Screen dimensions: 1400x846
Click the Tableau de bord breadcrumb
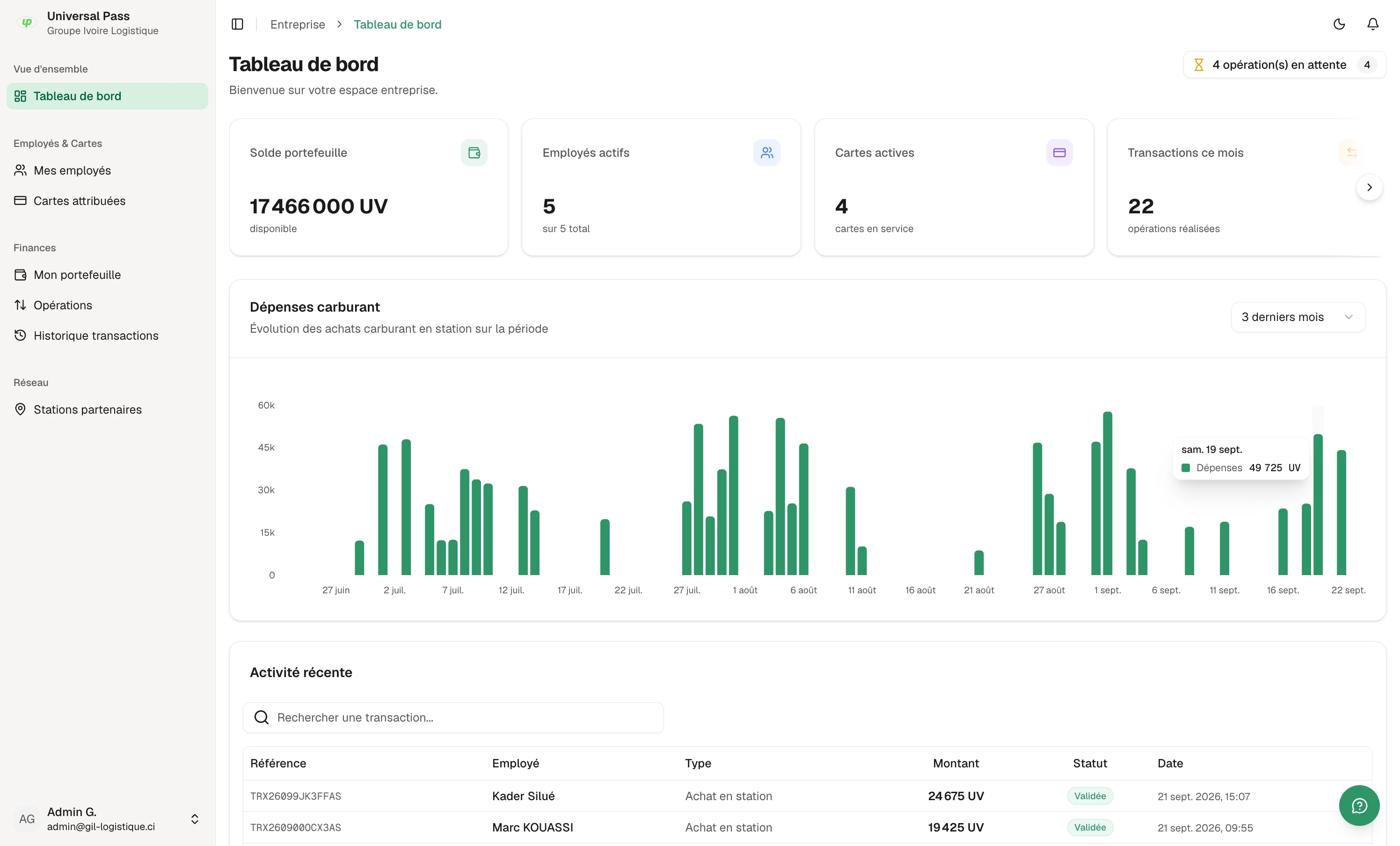(x=397, y=24)
